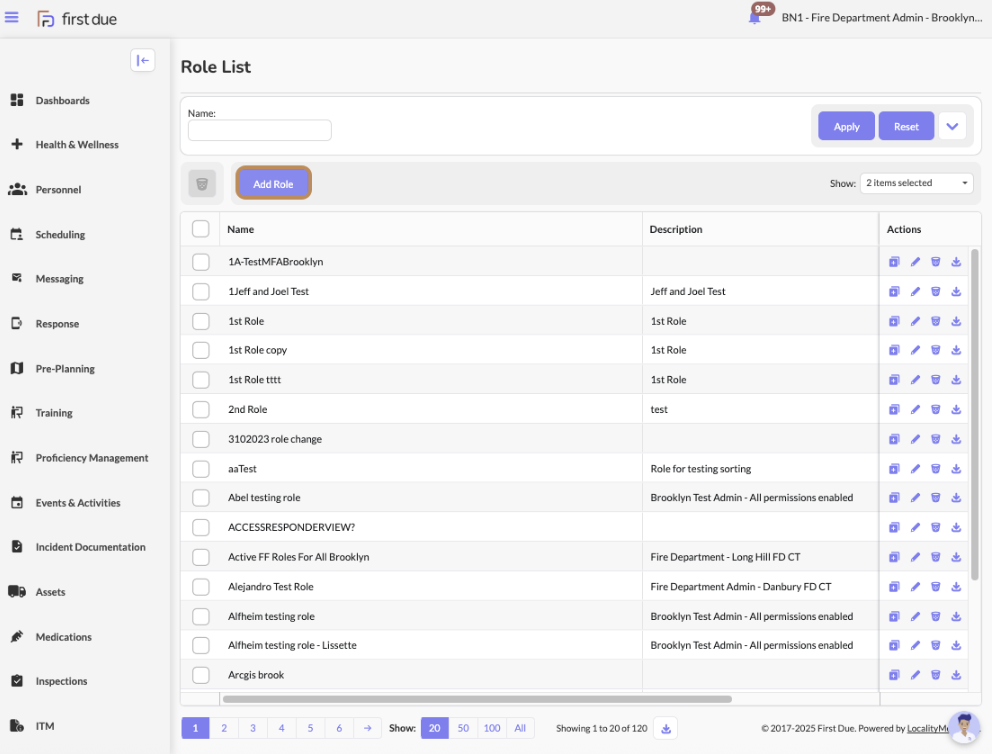
Task: Go to Incident Documentation in sidebar
Action: click(x=90, y=547)
